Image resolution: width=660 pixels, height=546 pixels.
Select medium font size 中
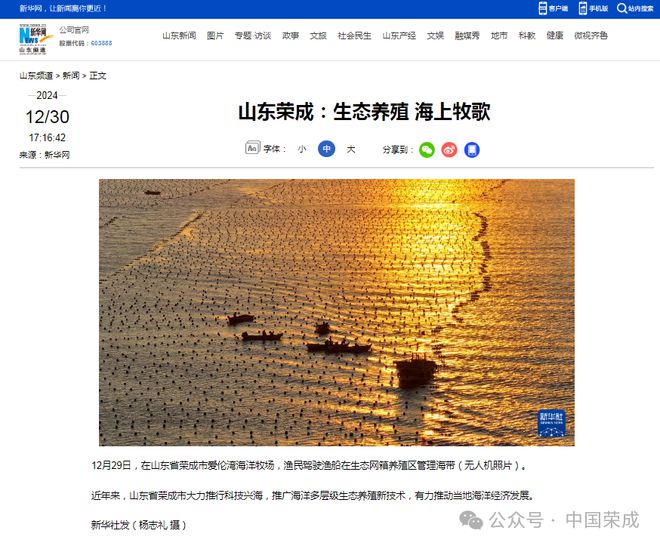[x=327, y=149]
